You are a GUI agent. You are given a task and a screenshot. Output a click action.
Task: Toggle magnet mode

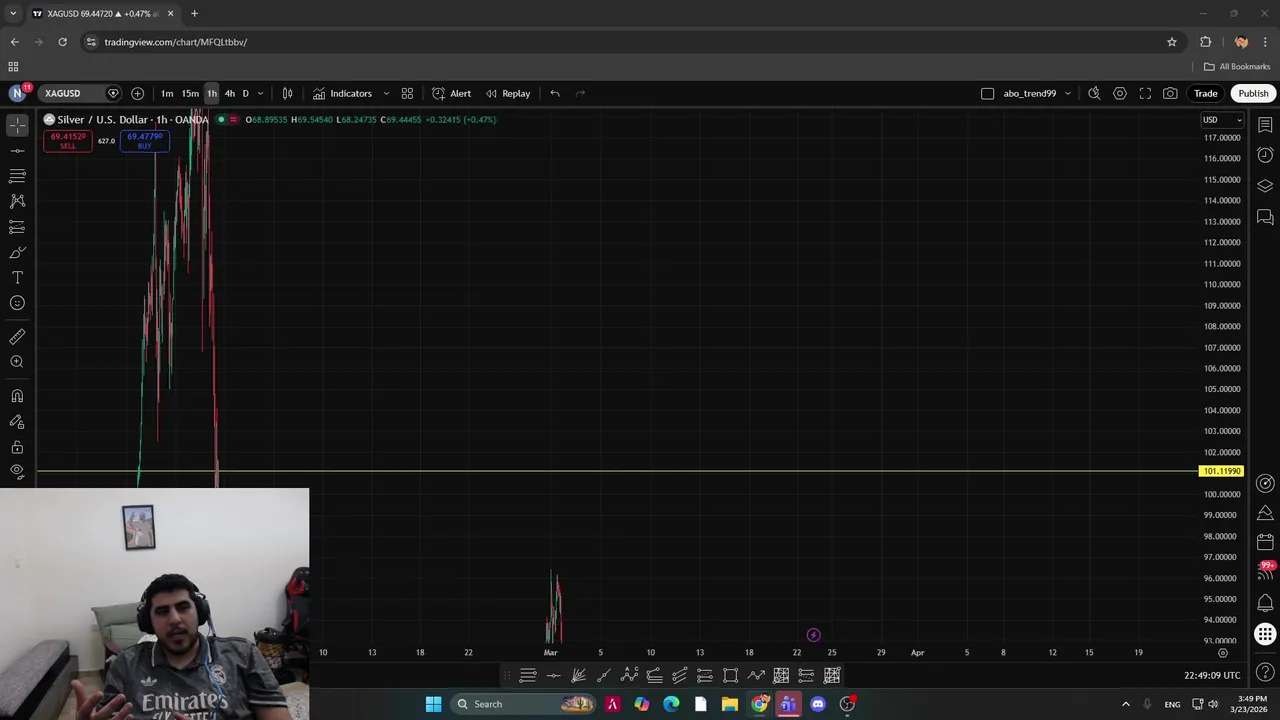(17, 396)
